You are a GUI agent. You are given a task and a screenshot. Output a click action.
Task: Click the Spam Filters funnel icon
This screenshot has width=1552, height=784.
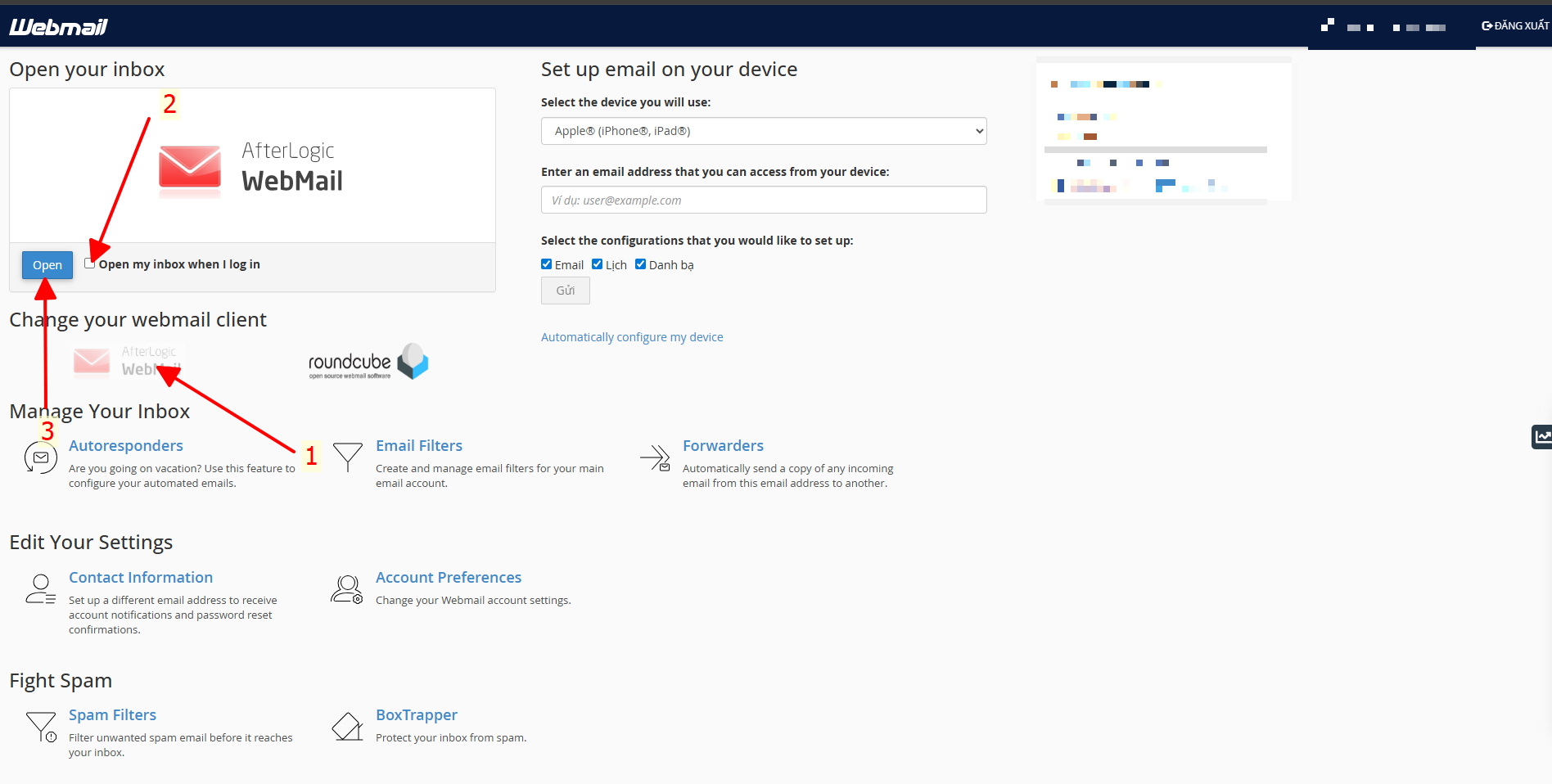[41, 726]
